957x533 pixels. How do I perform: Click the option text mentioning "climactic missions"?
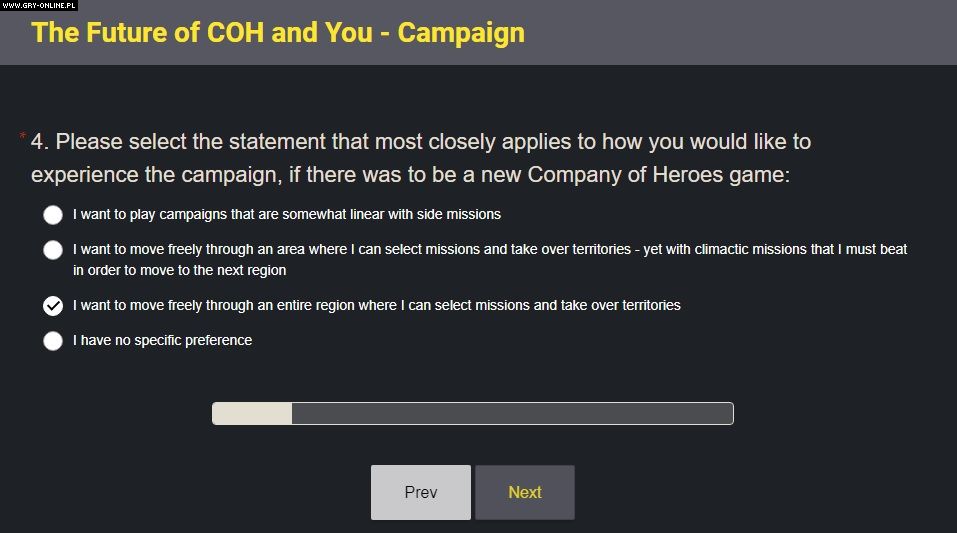pos(490,249)
